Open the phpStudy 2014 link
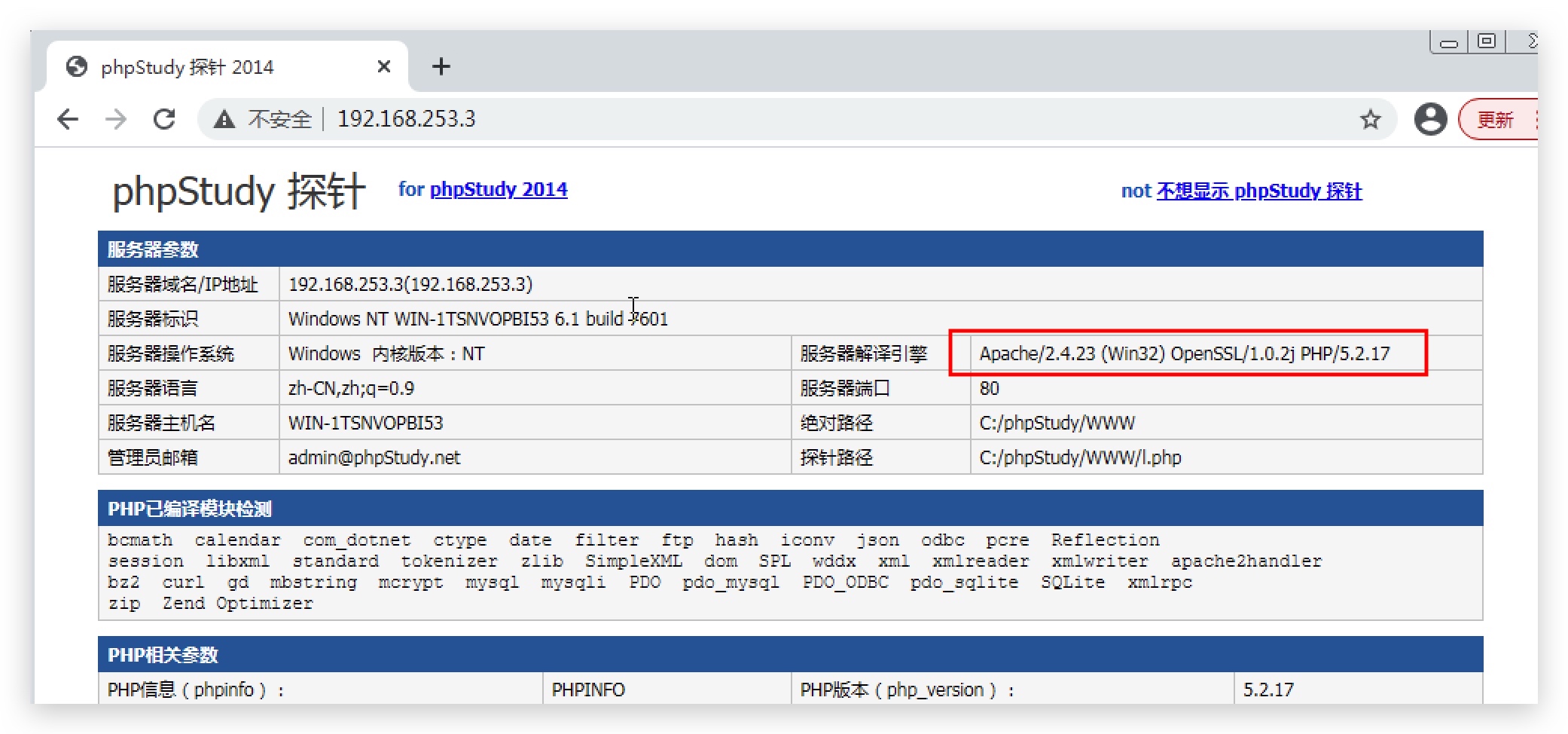 click(499, 189)
